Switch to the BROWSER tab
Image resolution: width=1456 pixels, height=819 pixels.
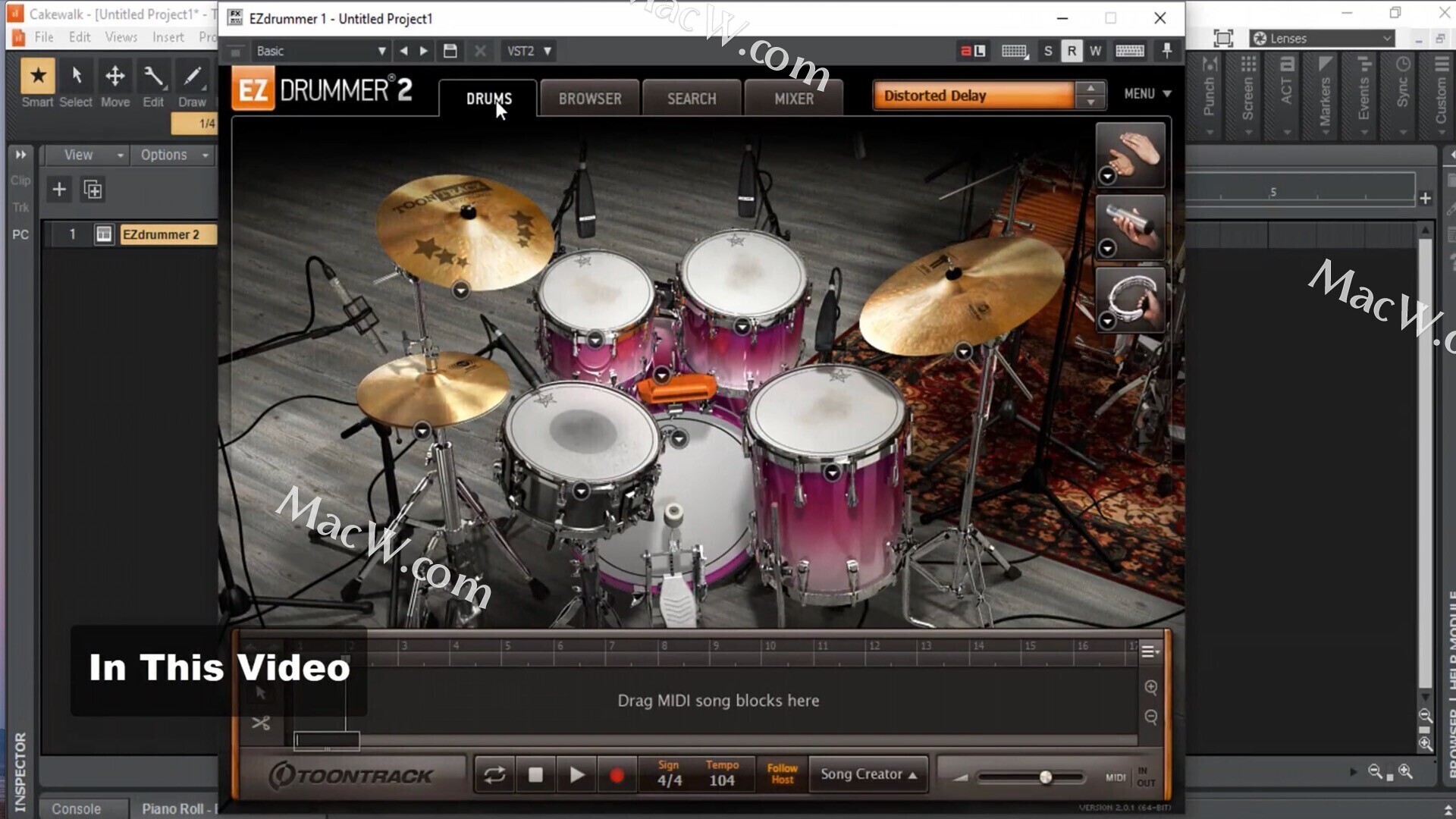[x=590, y=99]
